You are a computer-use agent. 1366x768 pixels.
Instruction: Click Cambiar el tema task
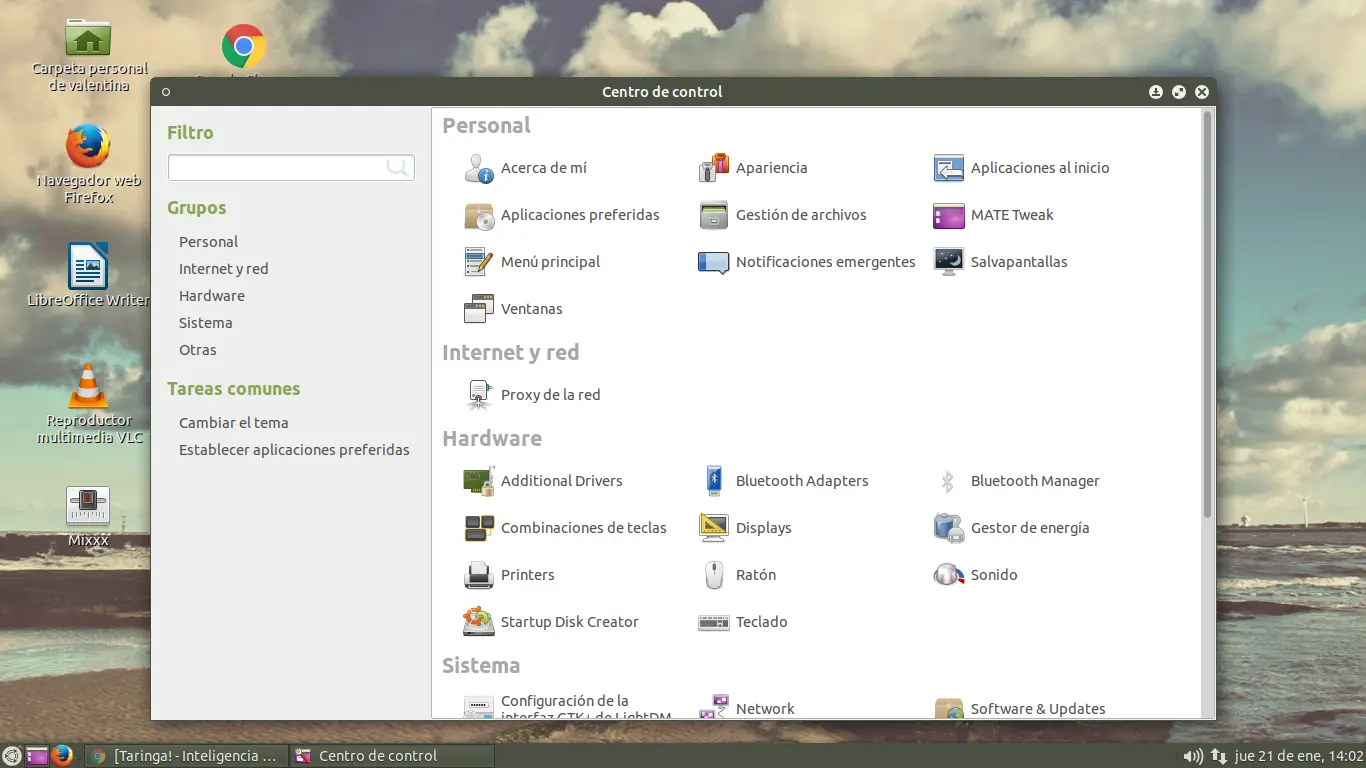click(234, 423)
